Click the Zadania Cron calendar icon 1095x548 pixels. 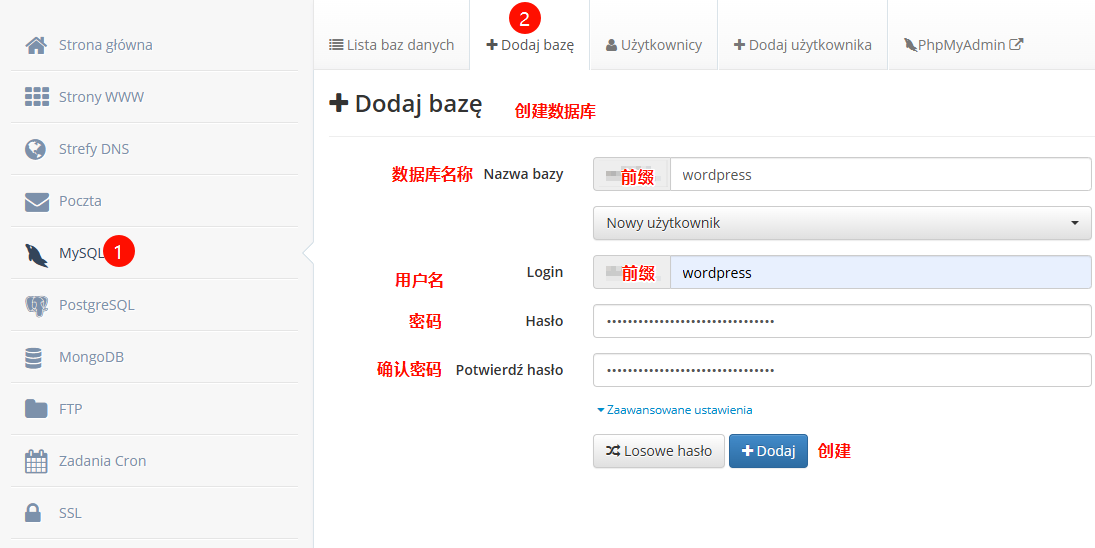point(37,461)
